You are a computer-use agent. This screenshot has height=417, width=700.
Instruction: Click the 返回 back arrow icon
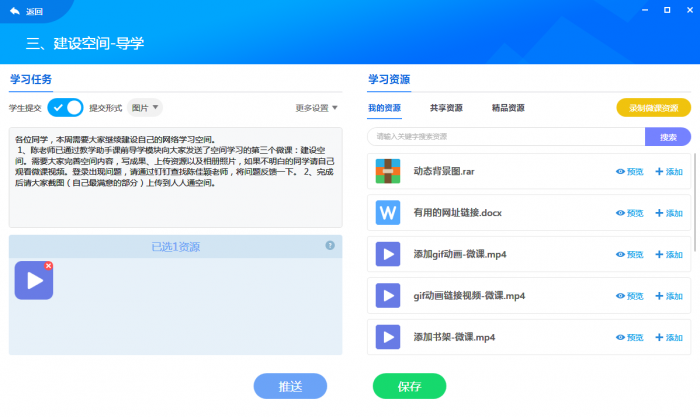pos(14,11)
